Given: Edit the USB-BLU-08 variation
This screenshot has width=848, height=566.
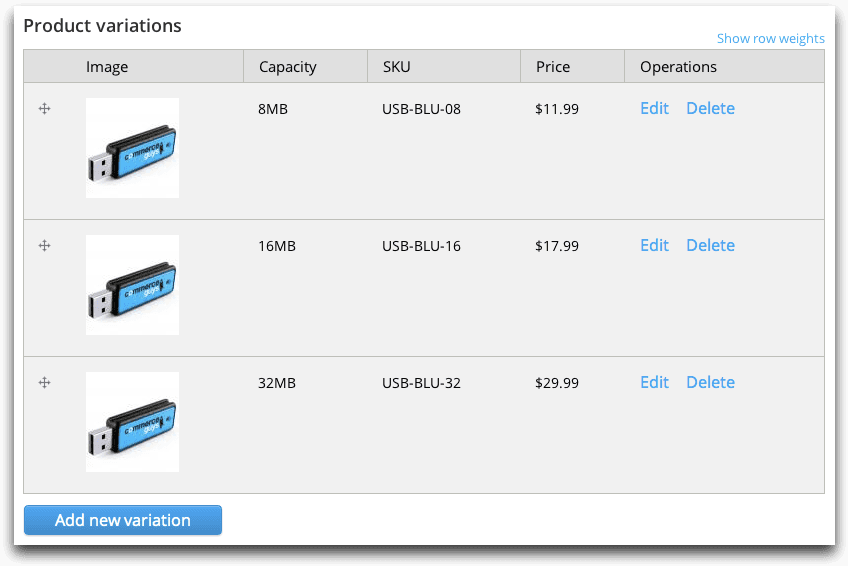Looking at the screenshot, I should click(654, 108).
